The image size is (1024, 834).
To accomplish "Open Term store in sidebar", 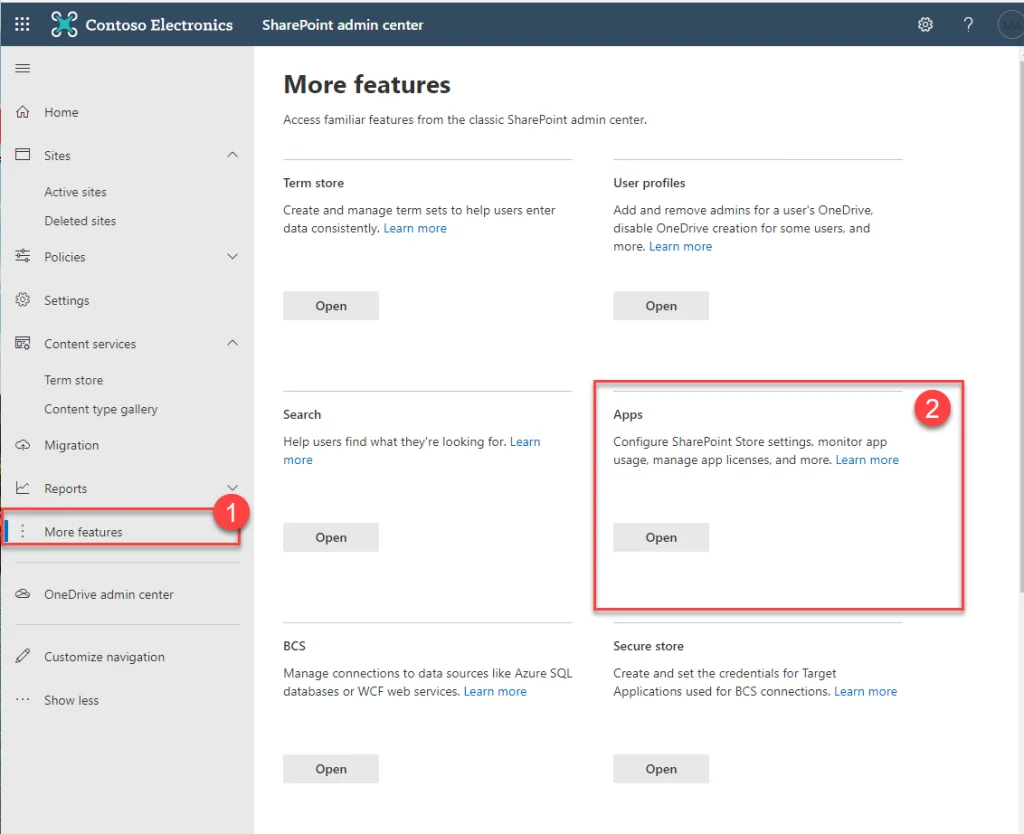I will tap(74, 380).
